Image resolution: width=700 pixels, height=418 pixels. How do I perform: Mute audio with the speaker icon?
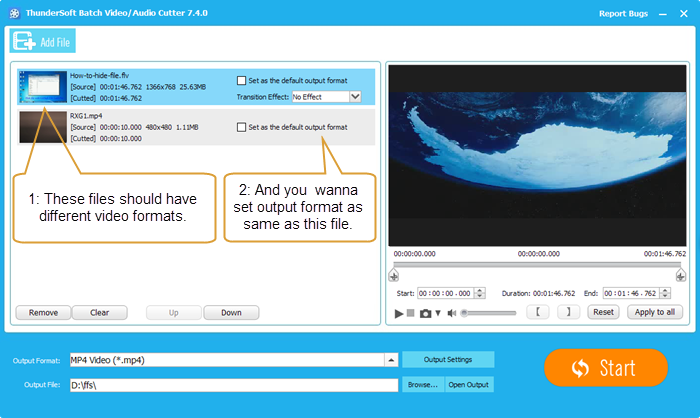(451, 313)
